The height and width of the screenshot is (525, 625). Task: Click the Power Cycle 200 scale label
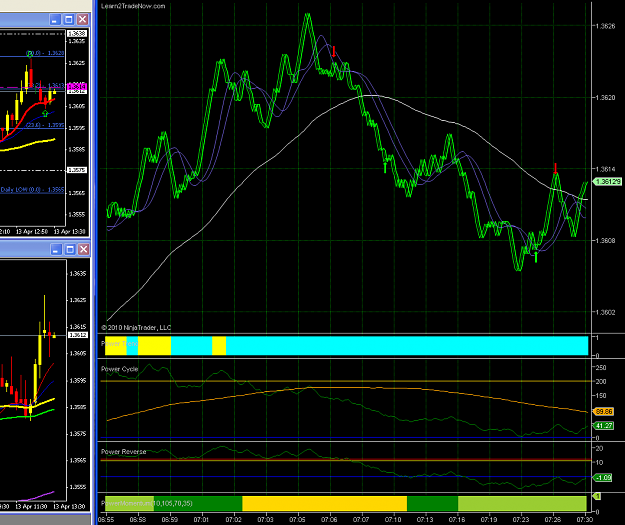tap(601, 381)
